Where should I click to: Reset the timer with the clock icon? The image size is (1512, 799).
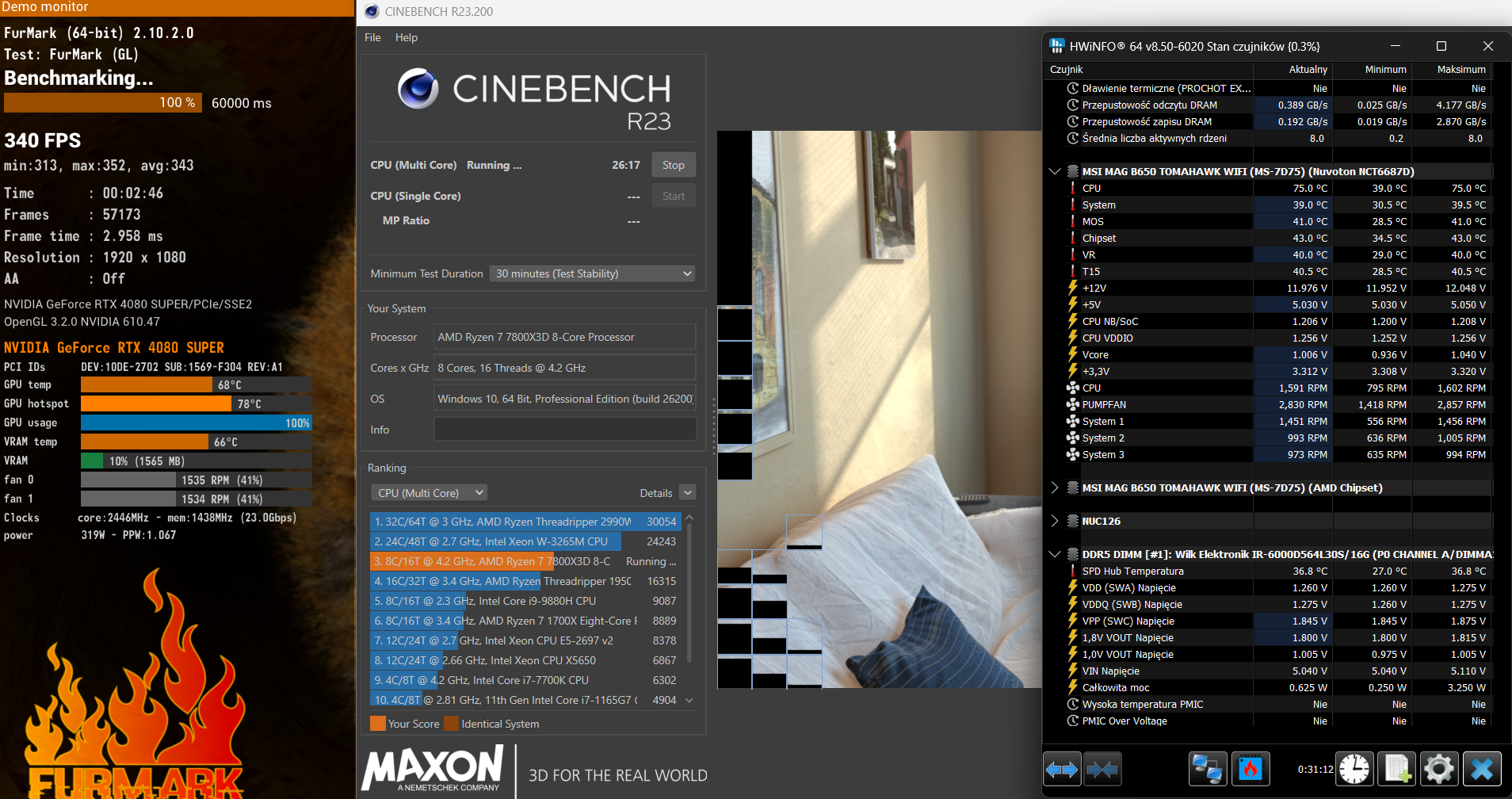(1354, 769)
